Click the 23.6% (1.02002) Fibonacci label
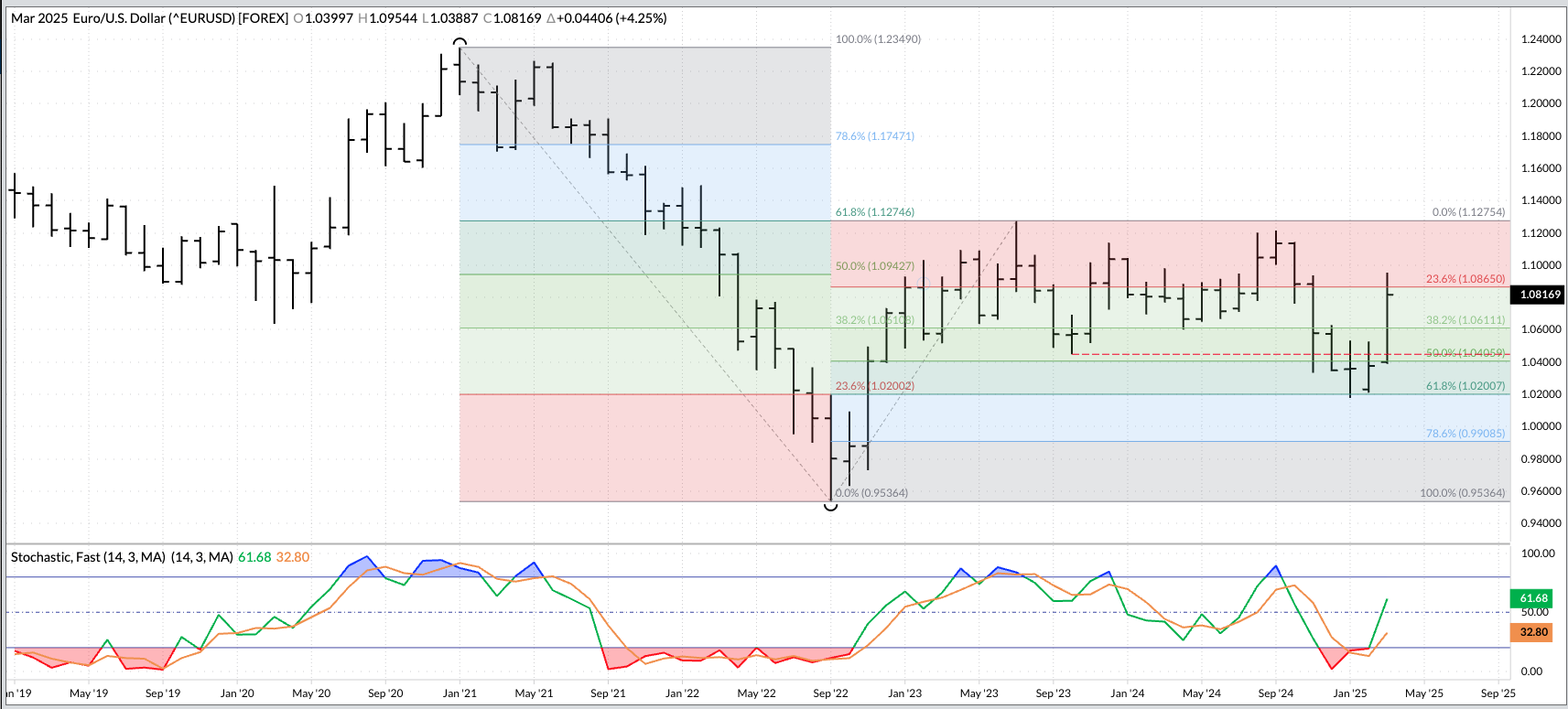 tap(874, 386)
